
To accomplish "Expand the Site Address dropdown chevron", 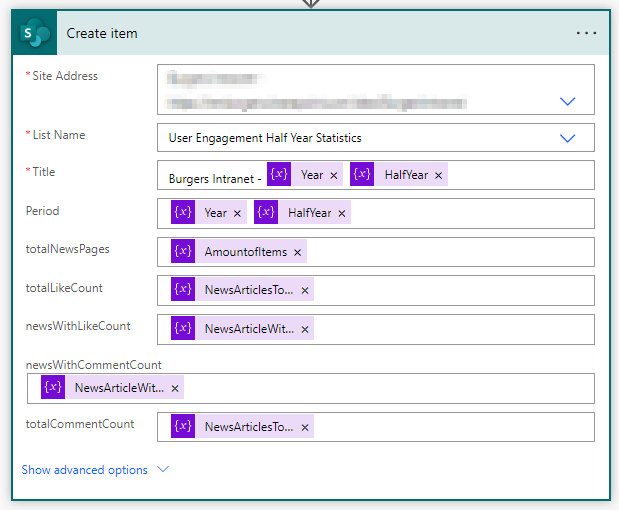I will [x=567, y=101].
